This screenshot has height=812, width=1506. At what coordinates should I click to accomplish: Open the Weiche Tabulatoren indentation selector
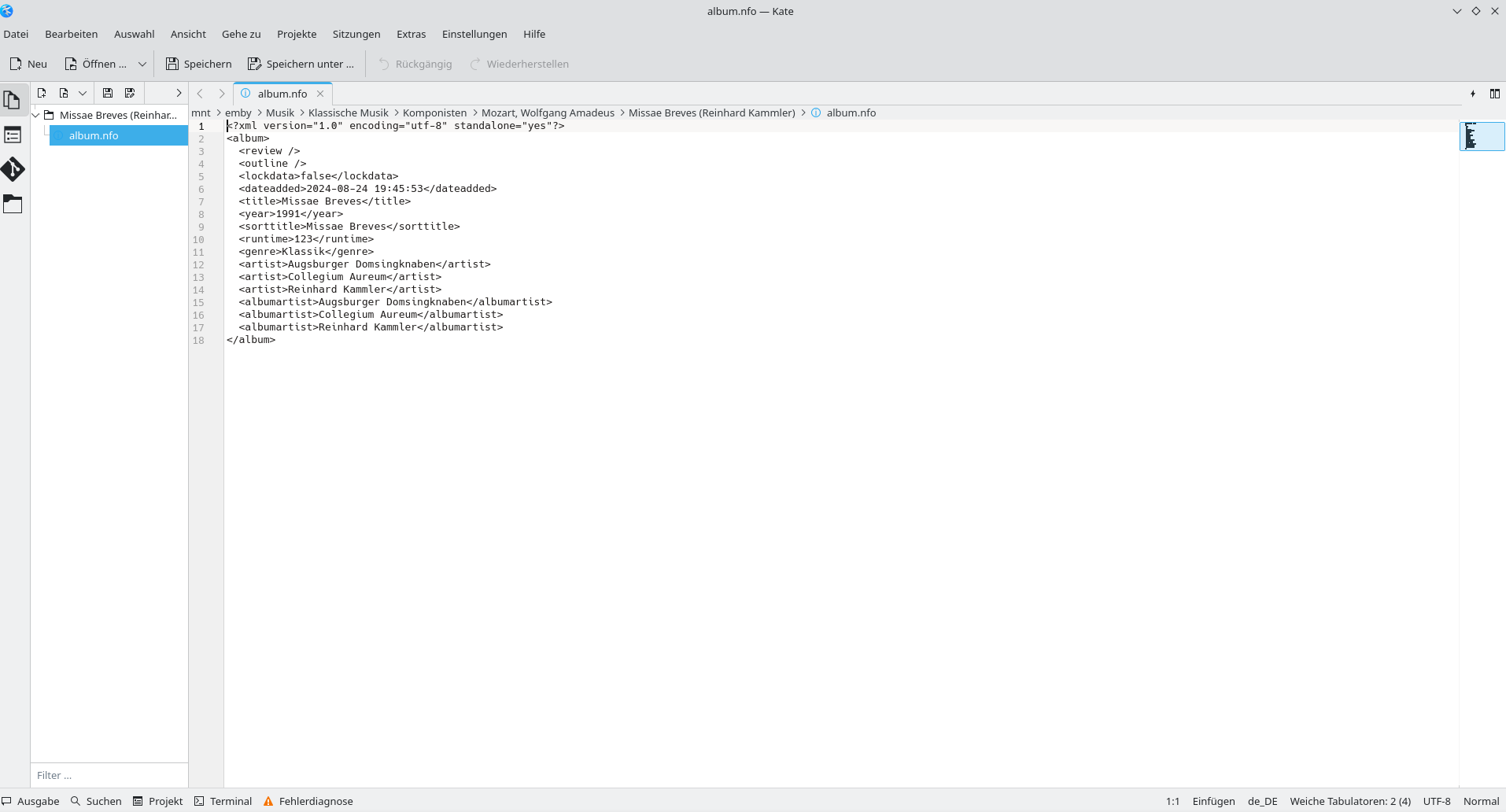1350,801
